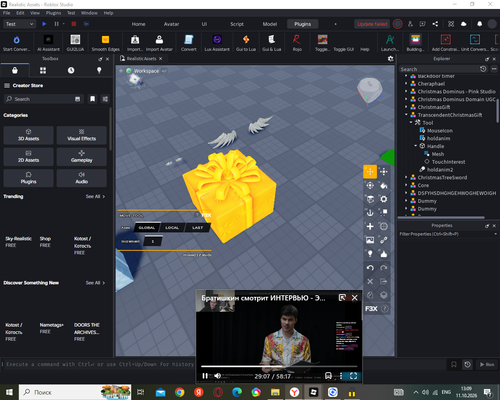Screen dimensions: 500x400
Task: Open notifications bell in top bar
Action: (479, 24)
